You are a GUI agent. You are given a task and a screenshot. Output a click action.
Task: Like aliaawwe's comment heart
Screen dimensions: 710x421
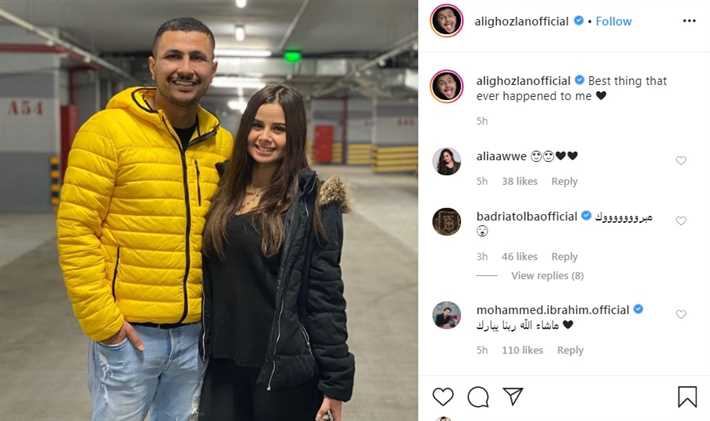coord(681,160)
